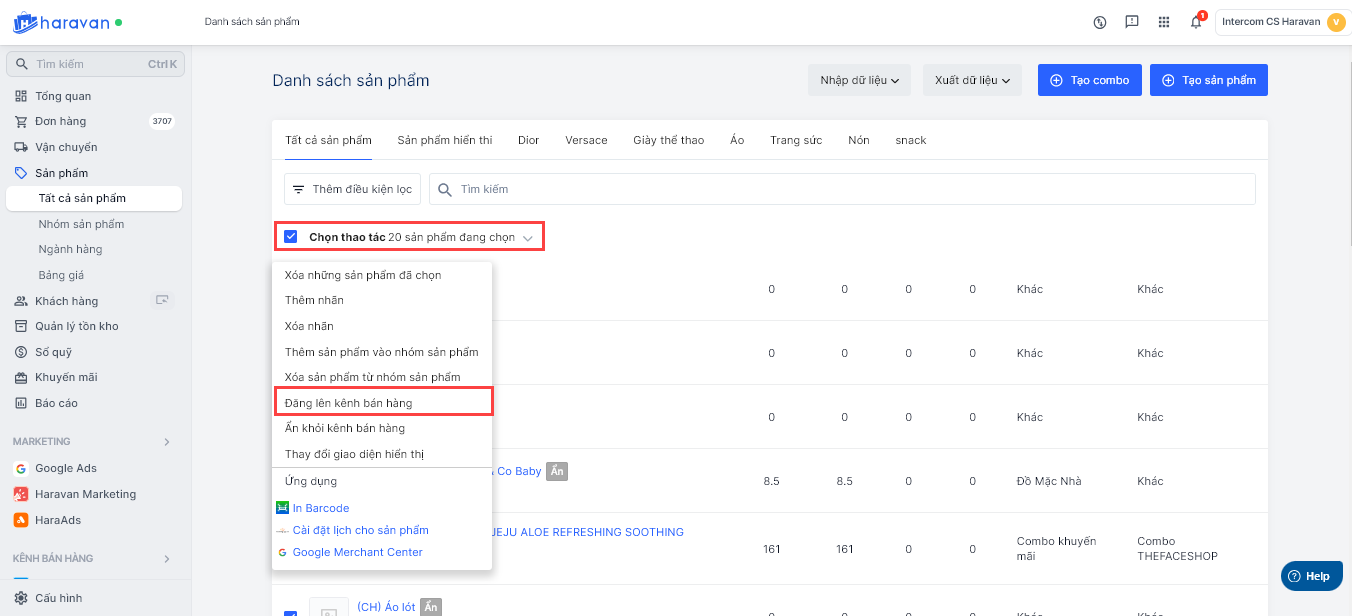Open Google Ads in Marketing section

point(66,468)
